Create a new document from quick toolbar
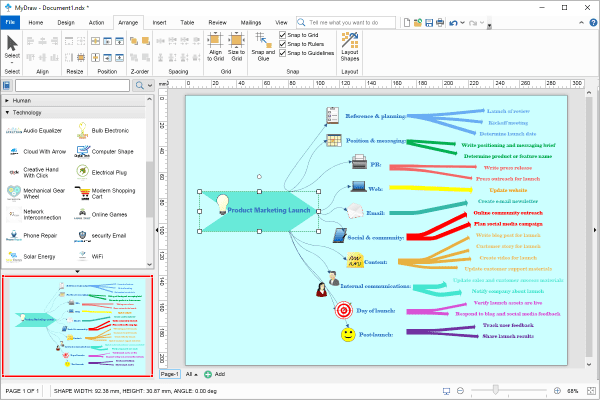 (407, 23)
